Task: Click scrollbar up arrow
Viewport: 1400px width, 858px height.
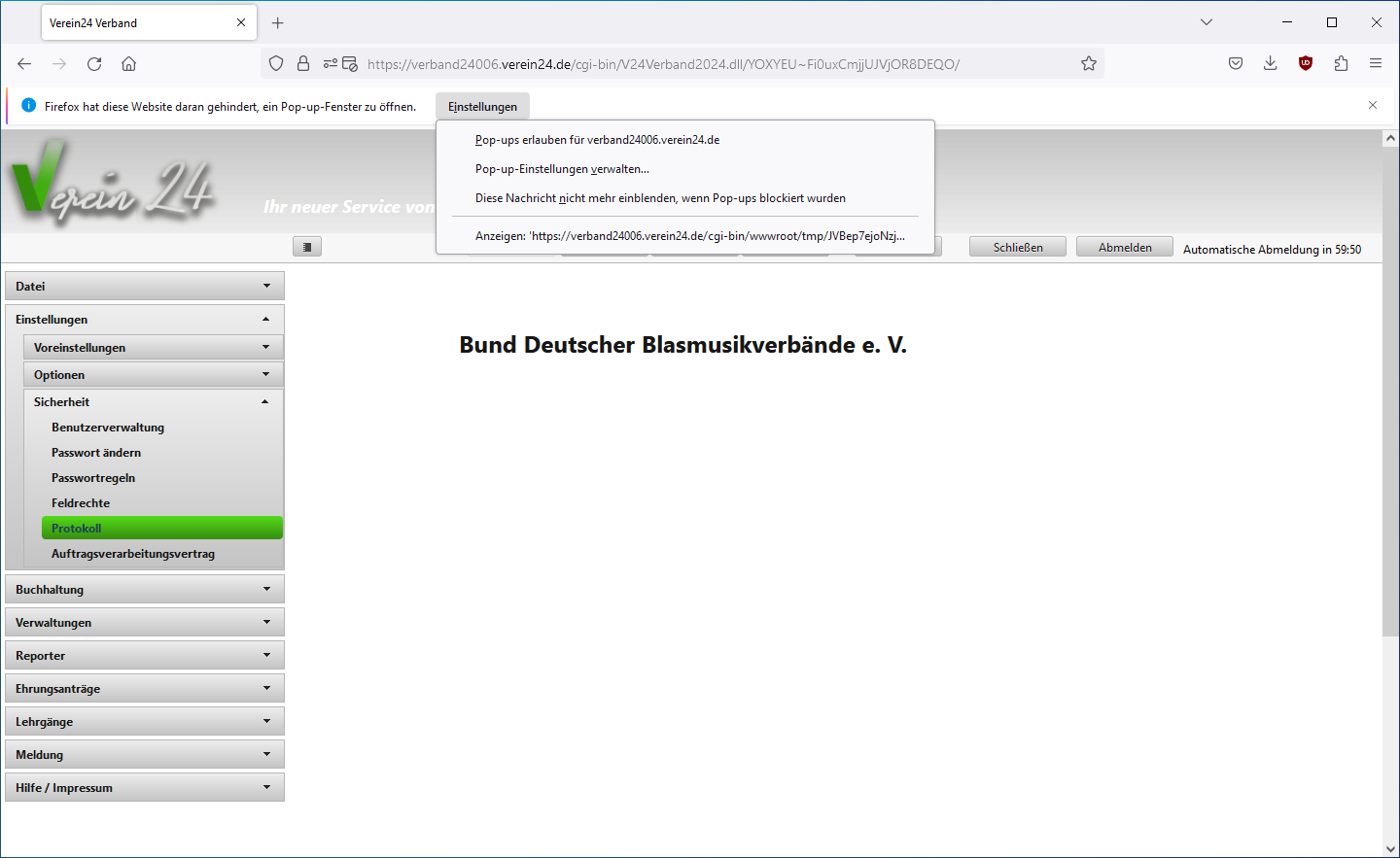Action: point(1390,139)
